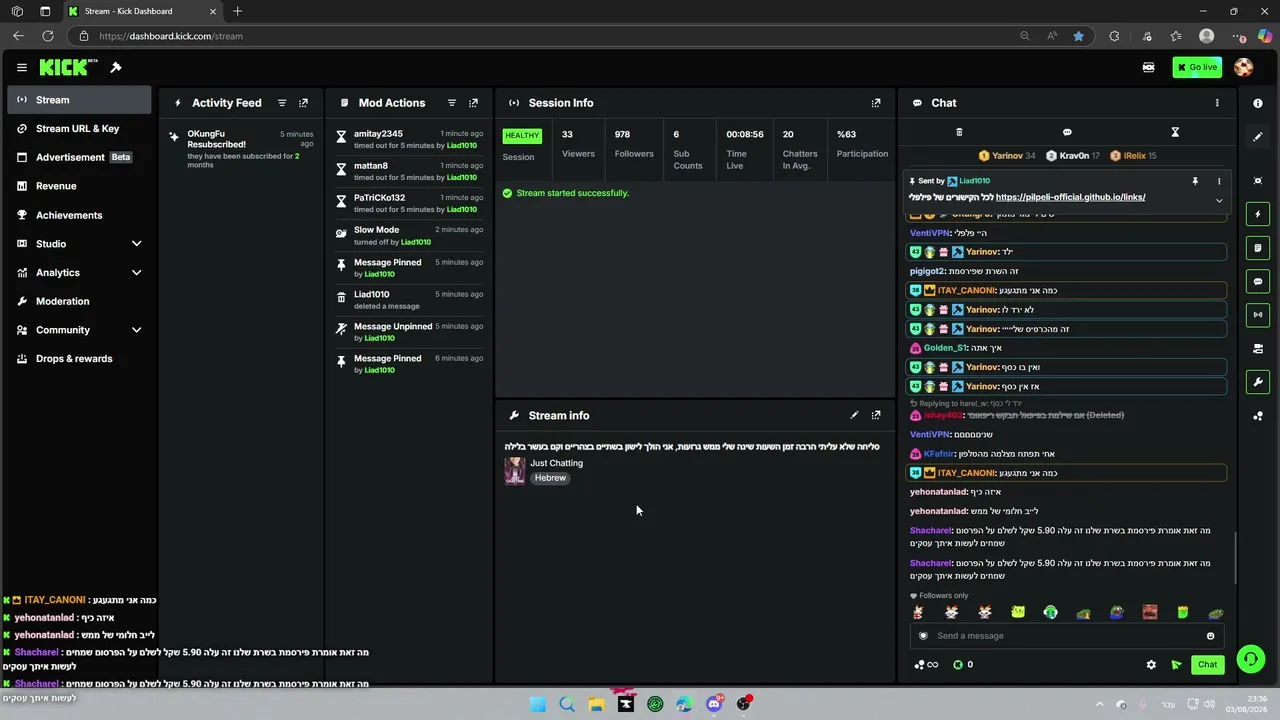The height and width of the screenshot is (720, 1280).
Task: Click the HEALTHY session status badge
Action: [x=522, y=136]
